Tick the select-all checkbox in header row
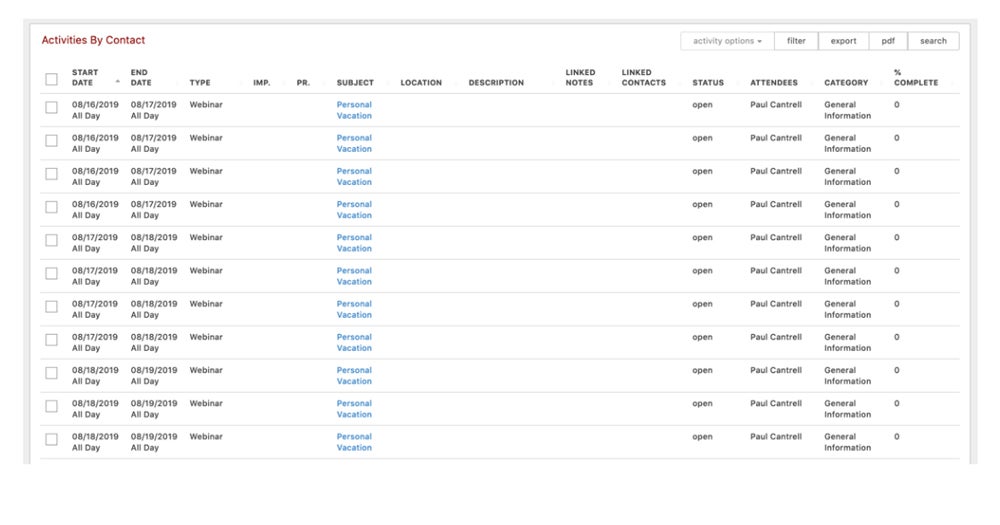Screen dimensions: 1000x525 click(x=52, y=79)
